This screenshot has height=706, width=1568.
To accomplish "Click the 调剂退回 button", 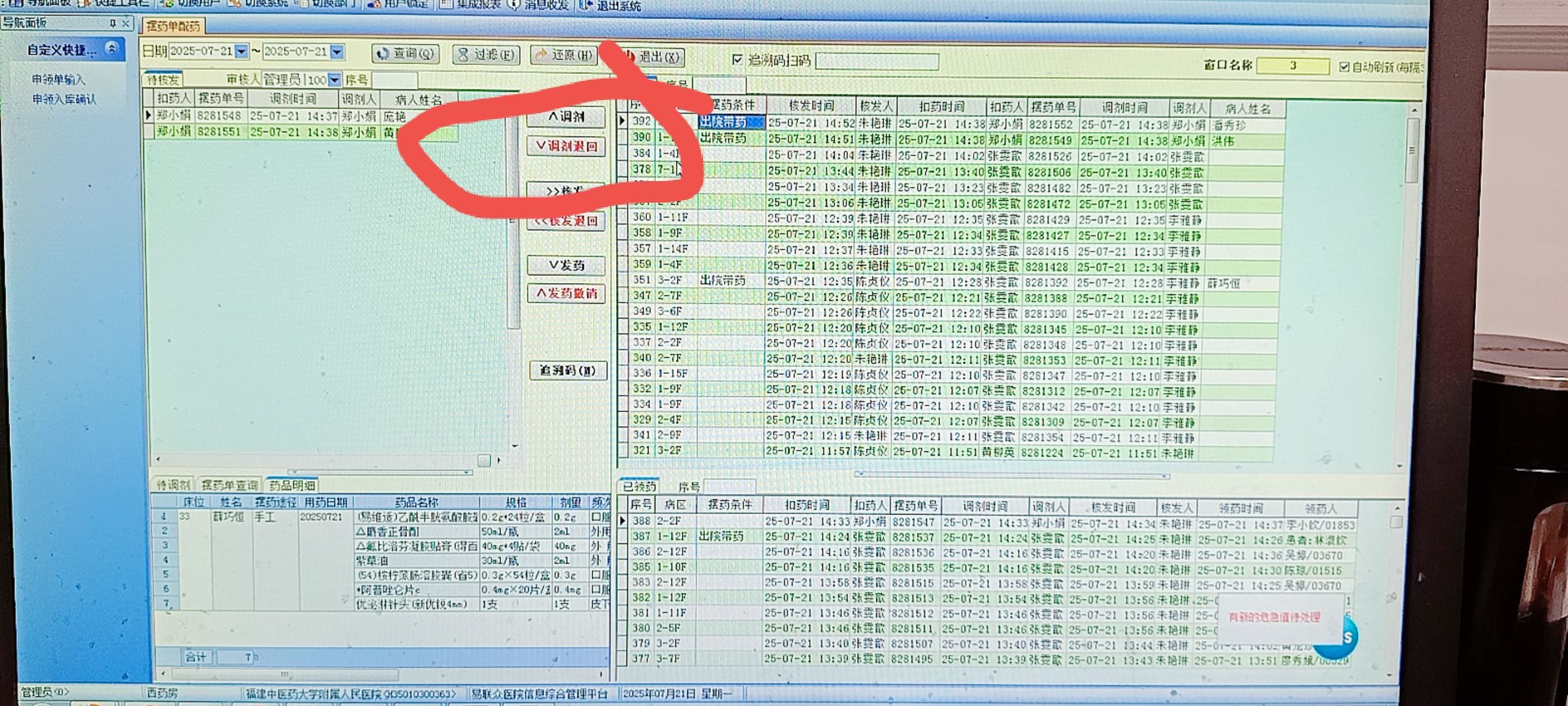I will click(x=566, y=146).
